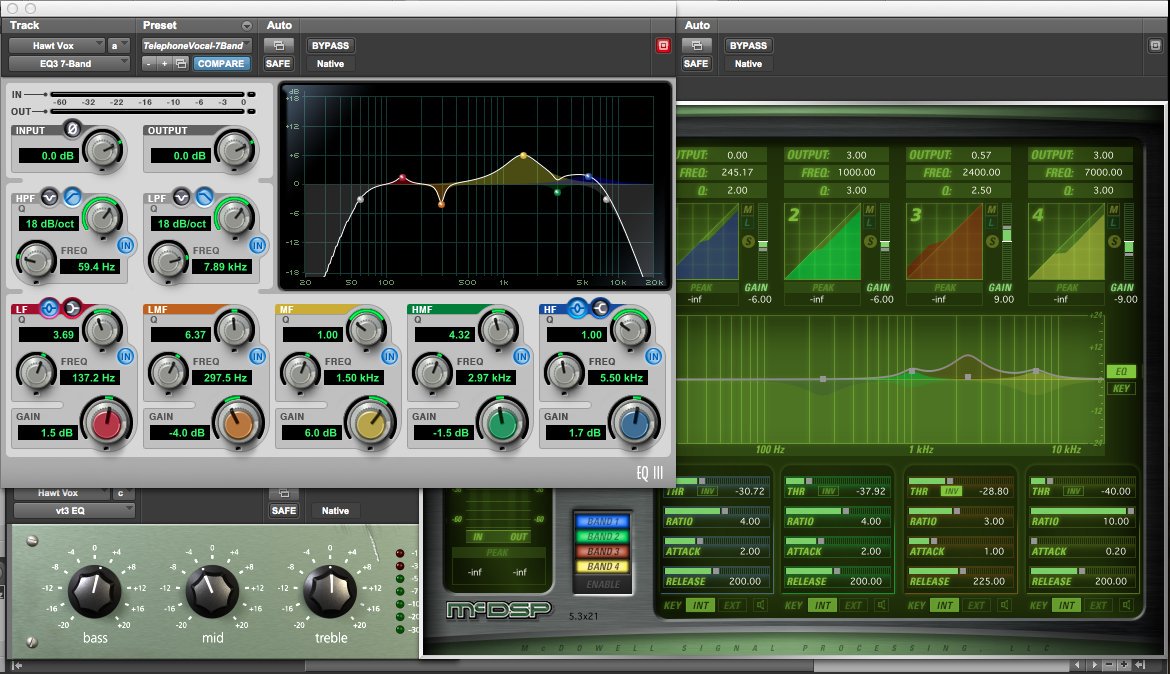Open the EQ3 automation enable window icon

point(278,46)
